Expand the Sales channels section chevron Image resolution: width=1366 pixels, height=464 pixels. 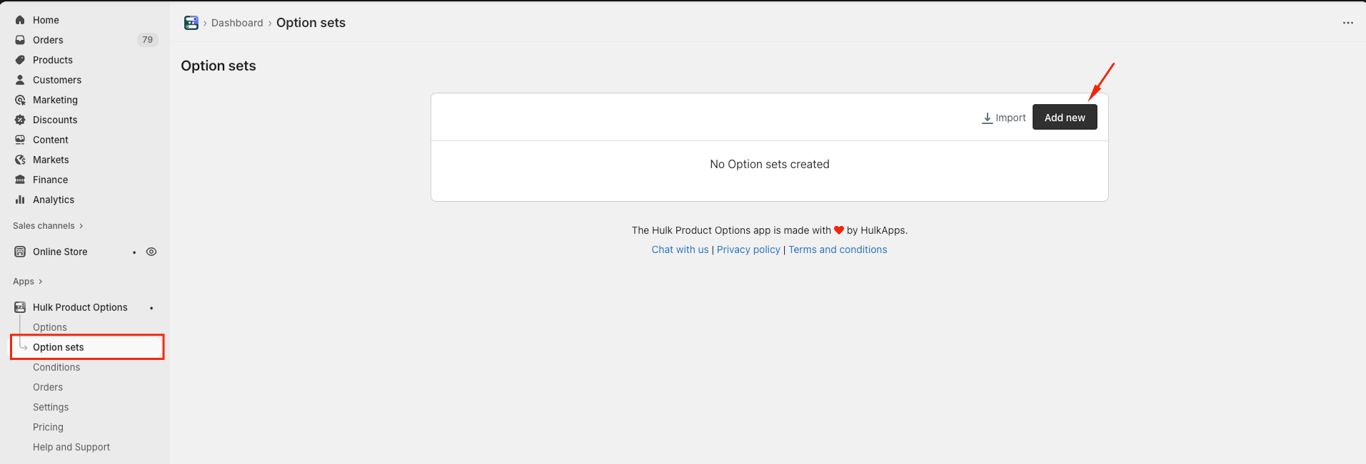[x=81, y=226]
